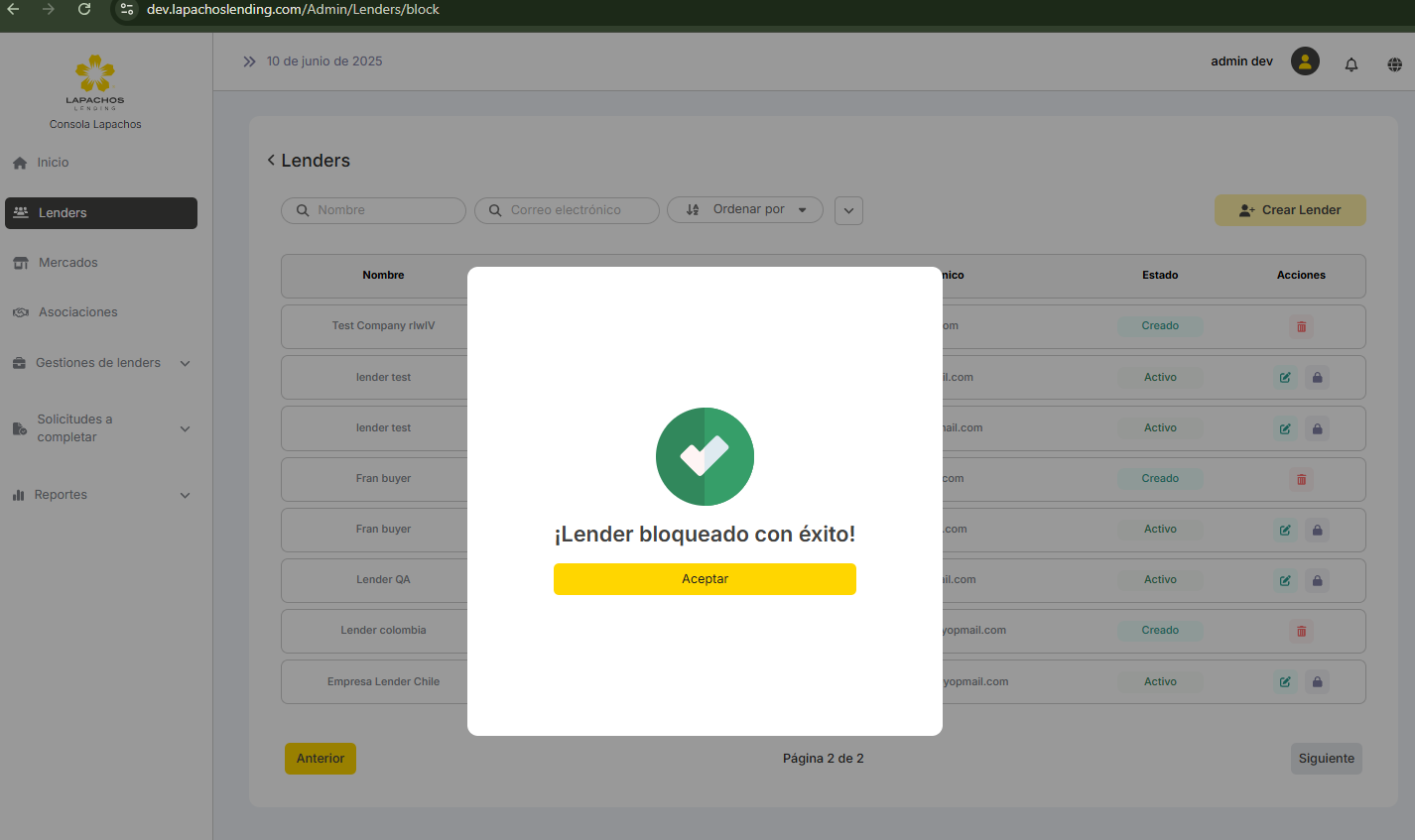The width and height of the screenshot is (1415, 840).
Task: Block the Empresa Lender Chile lender
Action: pyautogui.click(x=1317, y=682)
